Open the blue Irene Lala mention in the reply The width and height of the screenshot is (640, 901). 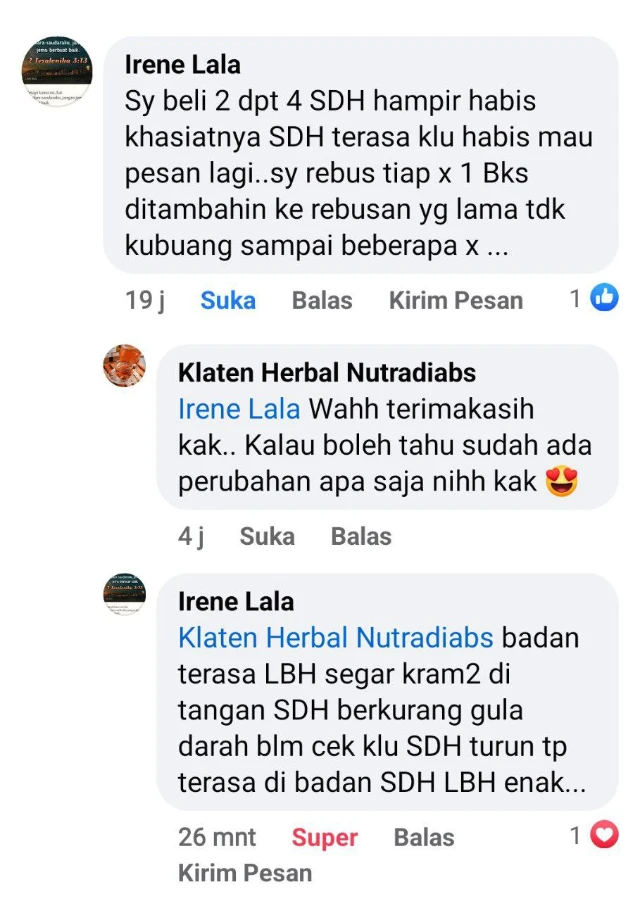tap(239, 409)
